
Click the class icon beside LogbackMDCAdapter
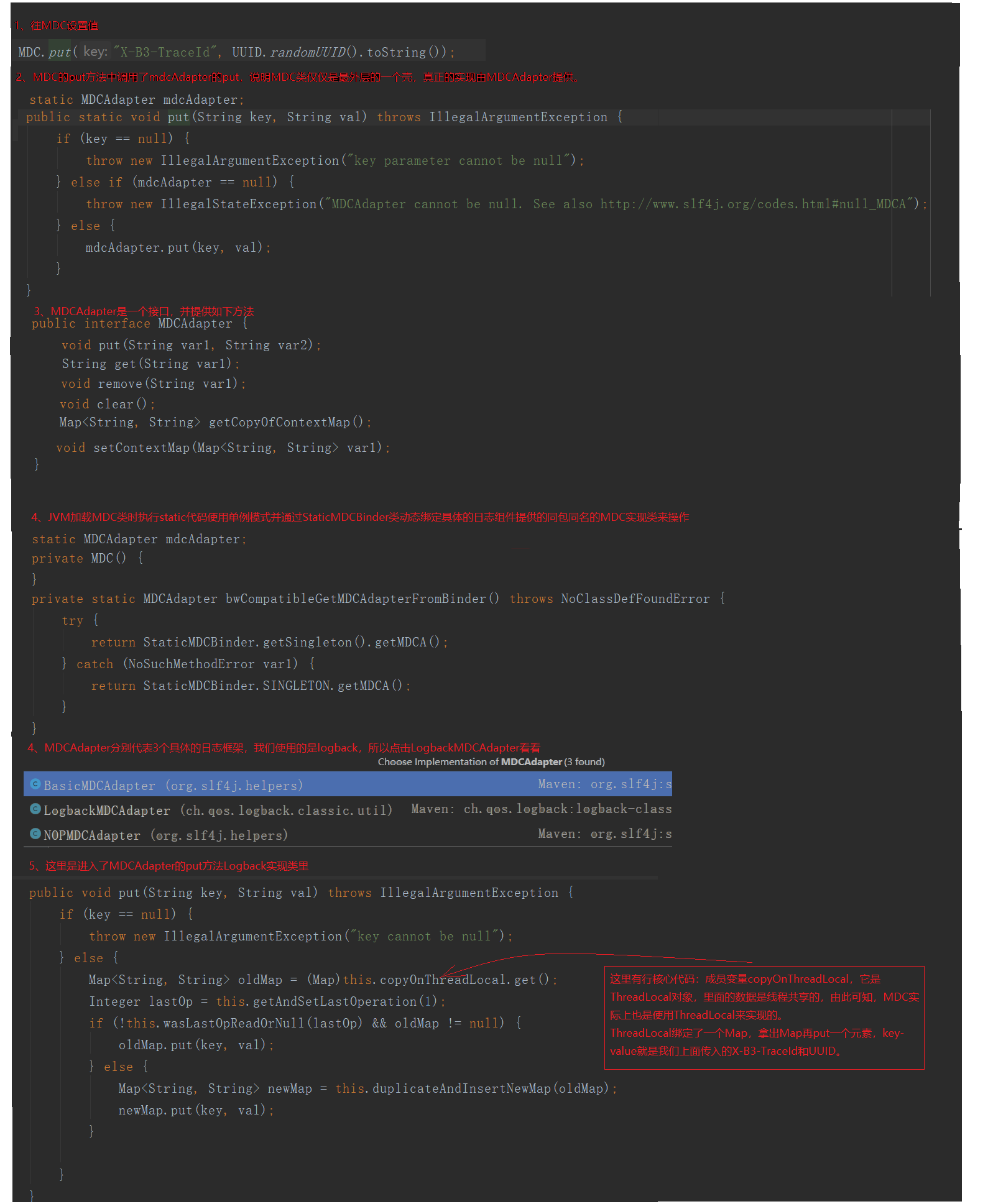point(35,809)
